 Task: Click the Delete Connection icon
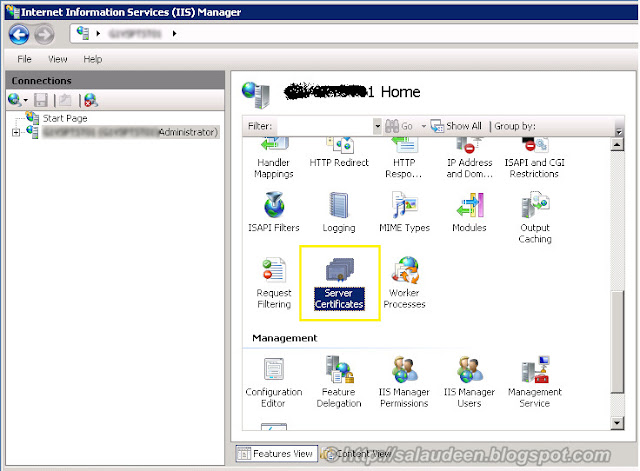point(91,100)
